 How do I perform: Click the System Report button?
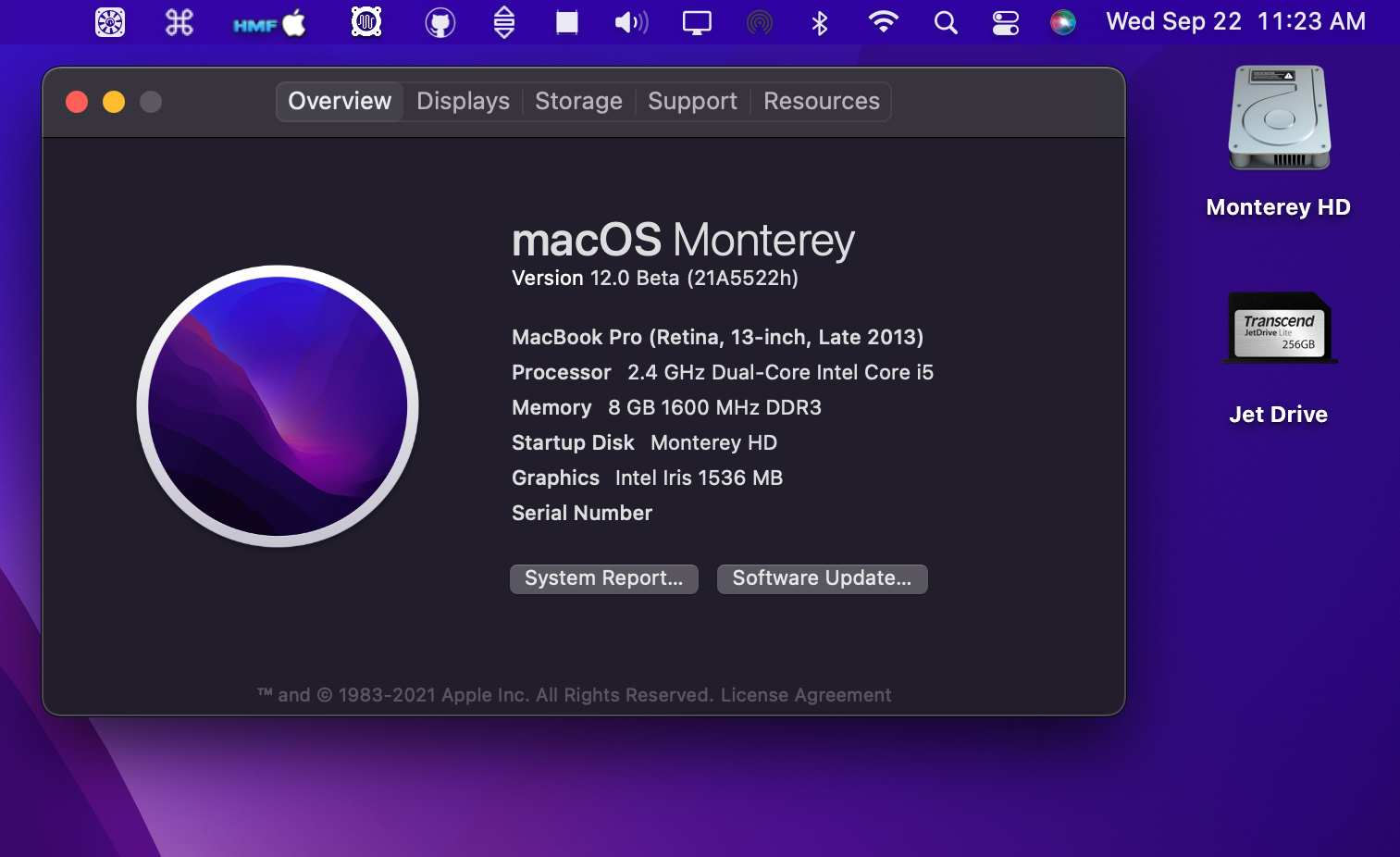[x=604, y=578]
